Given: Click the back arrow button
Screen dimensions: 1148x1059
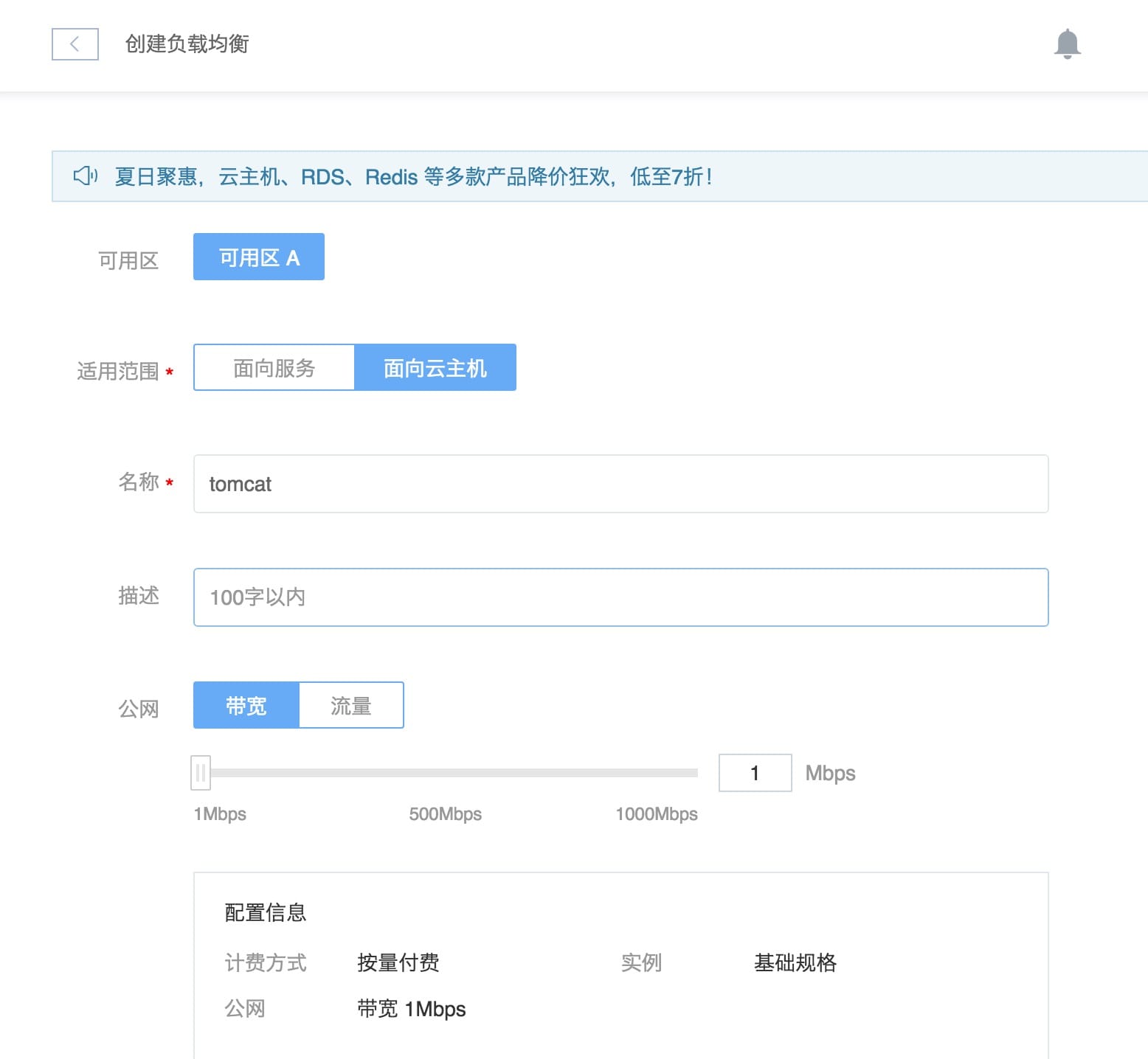Looking at the screenshot, I should (75, 44).
